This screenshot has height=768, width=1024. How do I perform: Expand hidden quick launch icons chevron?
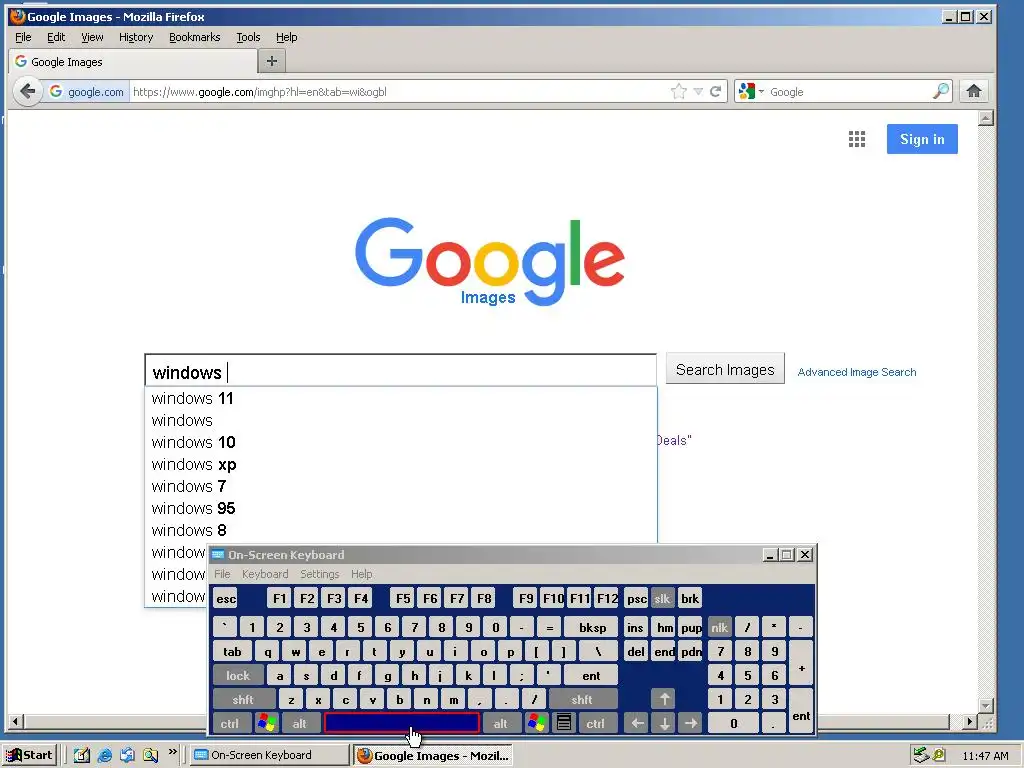tap(172, 752)
